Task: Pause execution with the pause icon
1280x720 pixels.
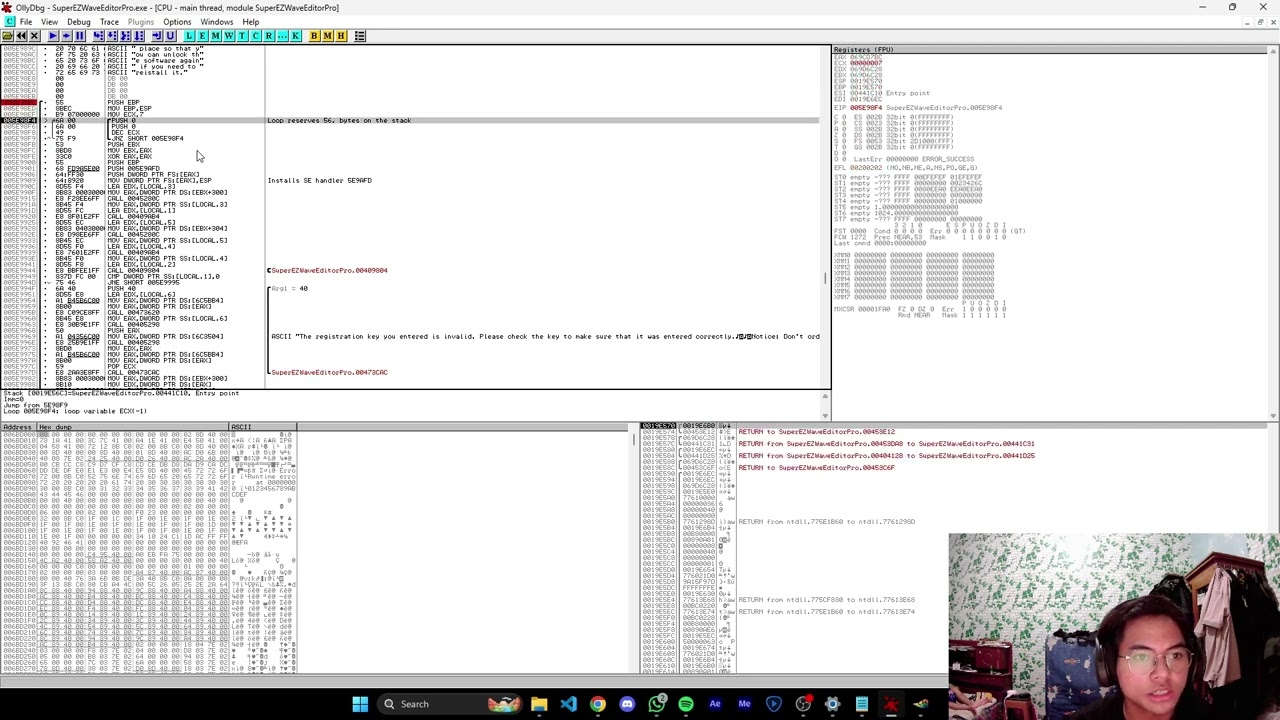Action: click(79, 36)
